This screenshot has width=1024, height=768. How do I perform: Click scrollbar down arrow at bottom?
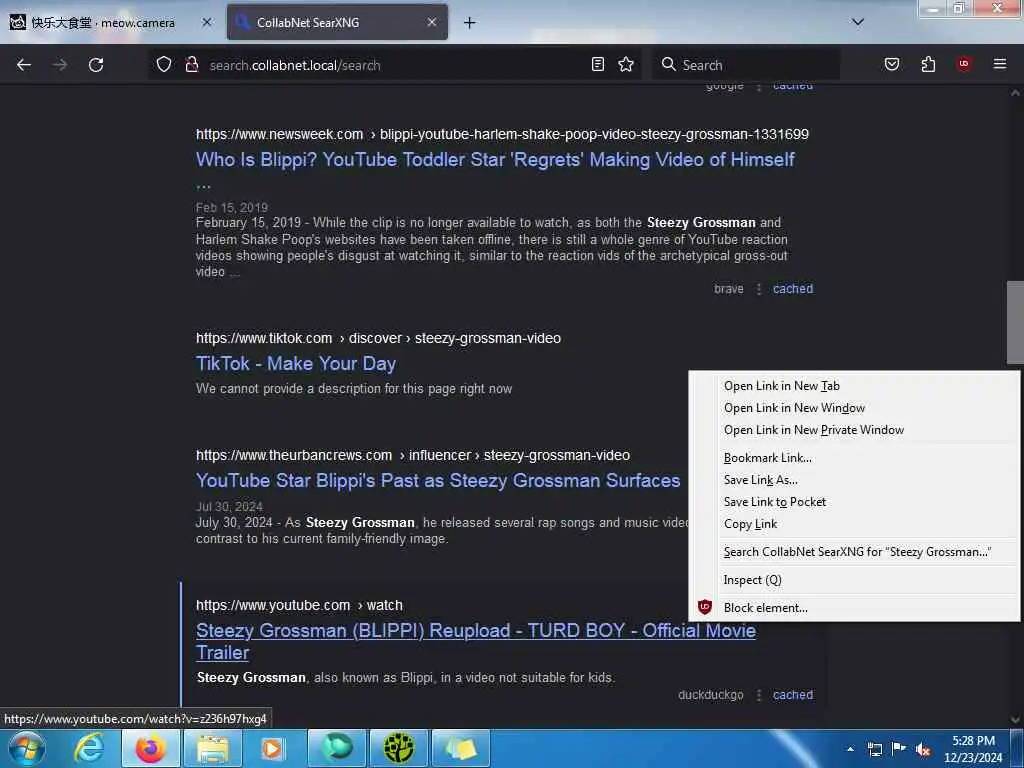1015,720
